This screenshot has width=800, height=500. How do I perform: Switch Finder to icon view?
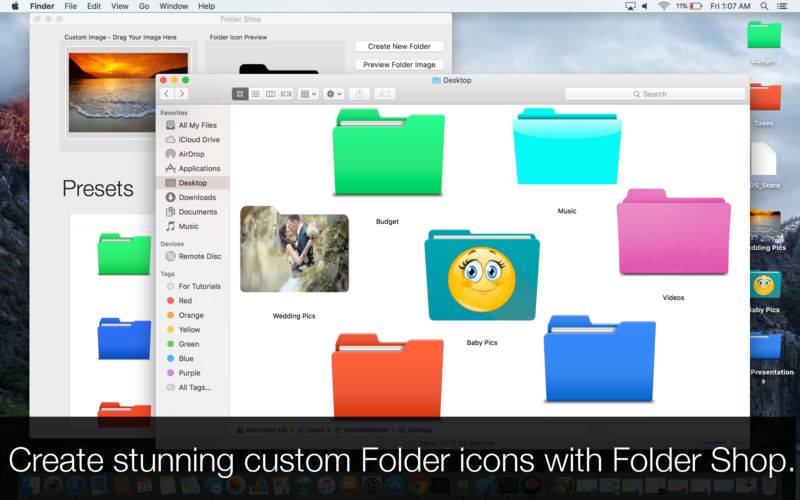point(240,94)
